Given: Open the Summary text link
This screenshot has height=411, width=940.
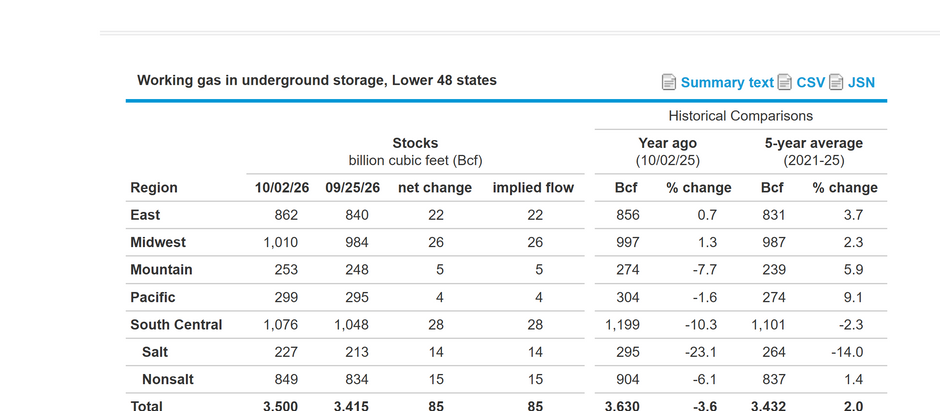Looking at the screenshot, I should tap(727, 83).
